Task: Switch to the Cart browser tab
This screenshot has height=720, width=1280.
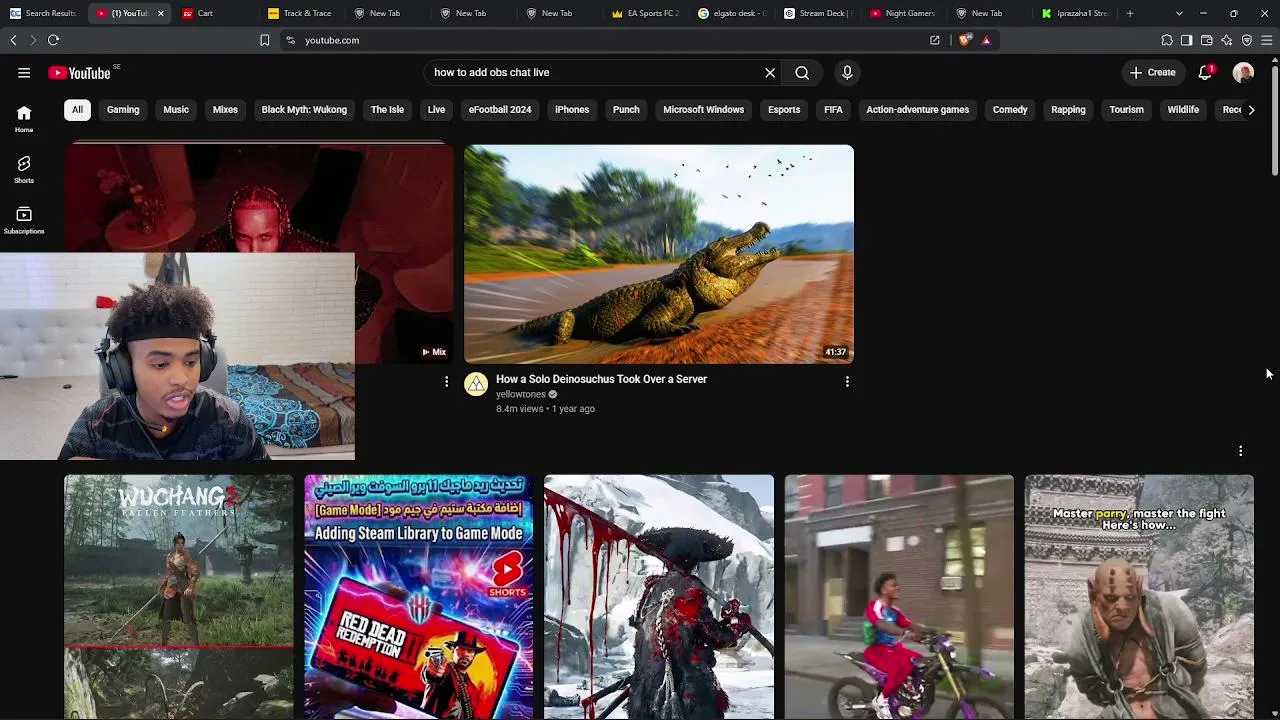Action: tap(215, 13)
